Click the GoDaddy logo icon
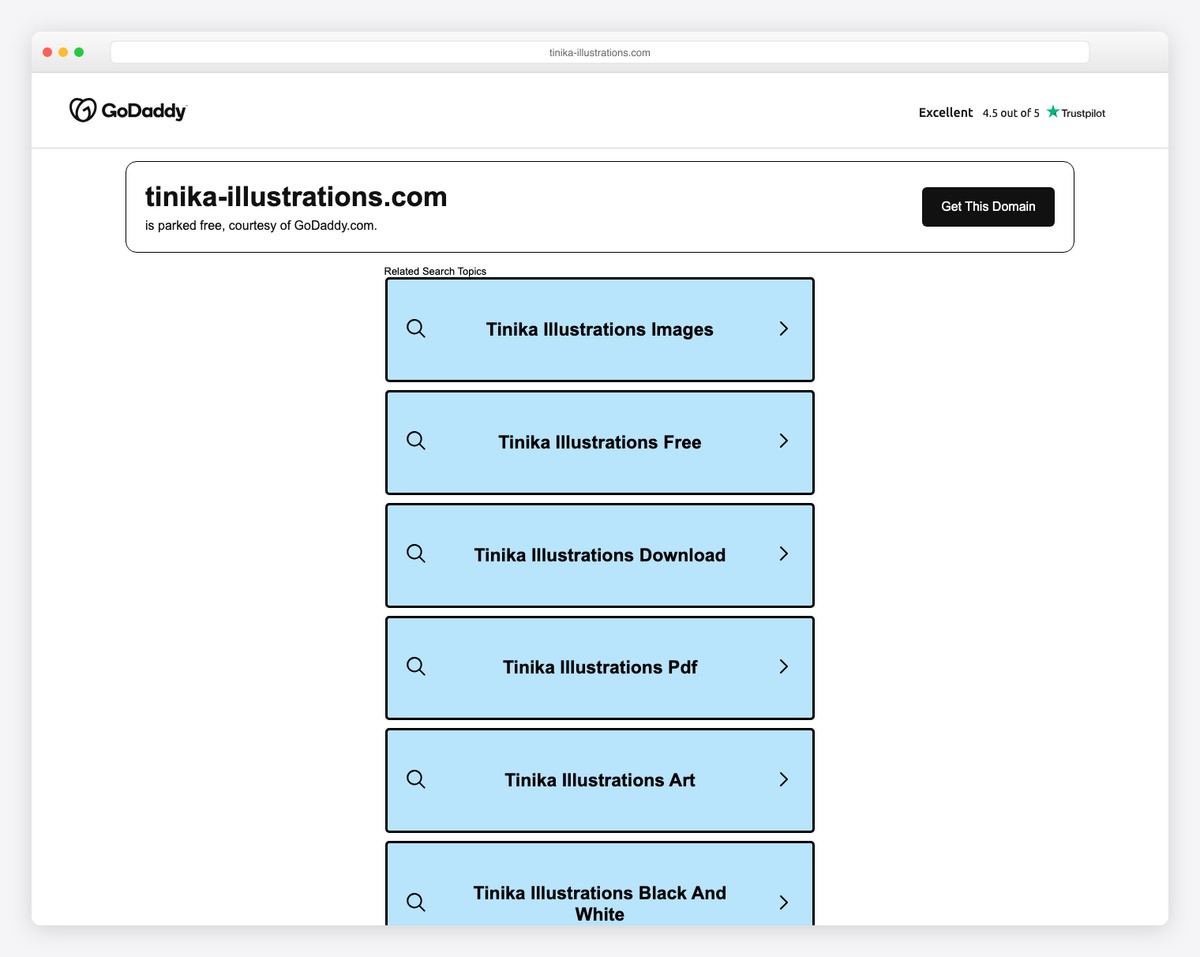The height and width of the screenshot is (957, 1200). (x=80, y=110)
